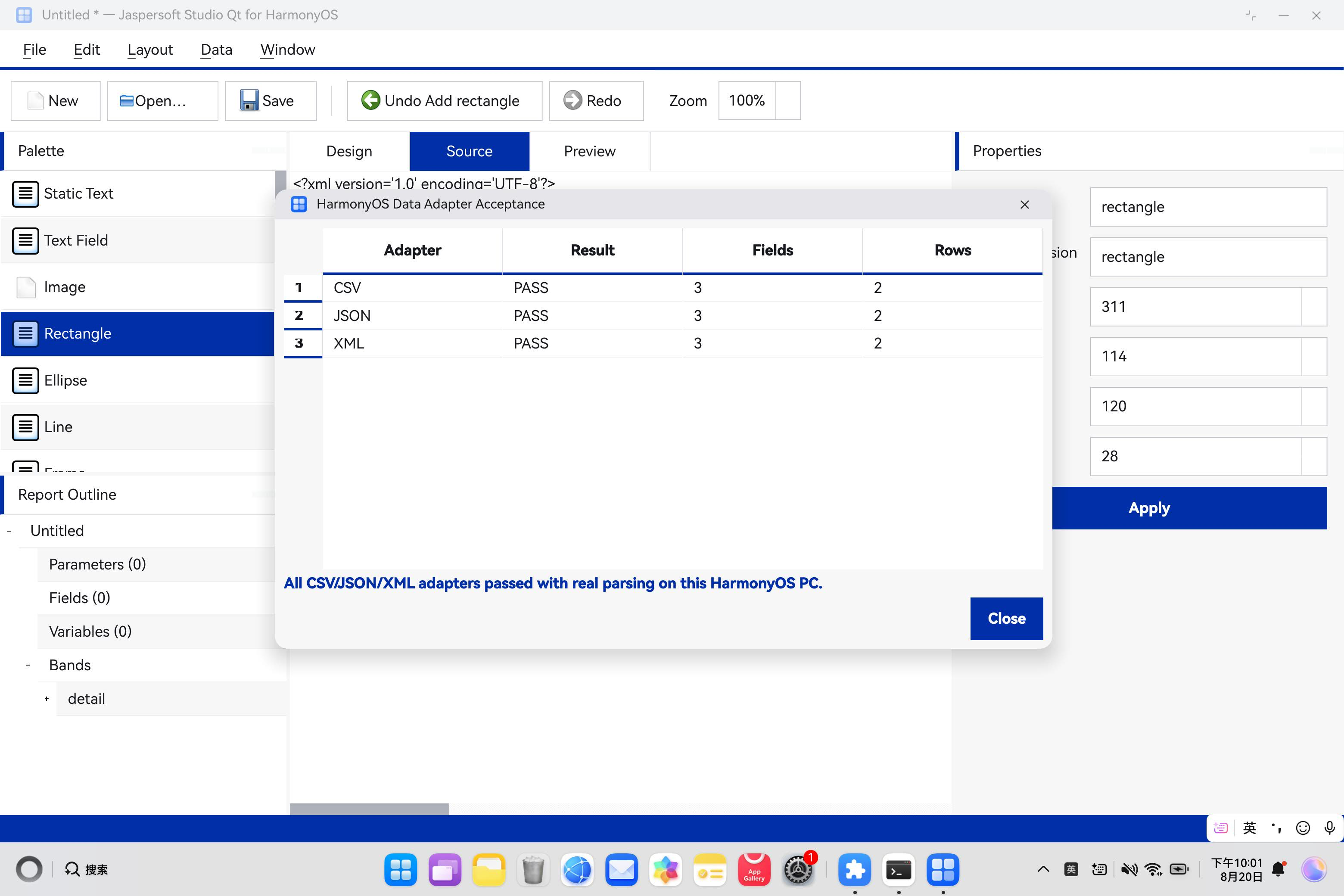The width and height of the screenshot is (1344, 896).
Task: Click the stepper on the 28 field
Action: 1314,457
